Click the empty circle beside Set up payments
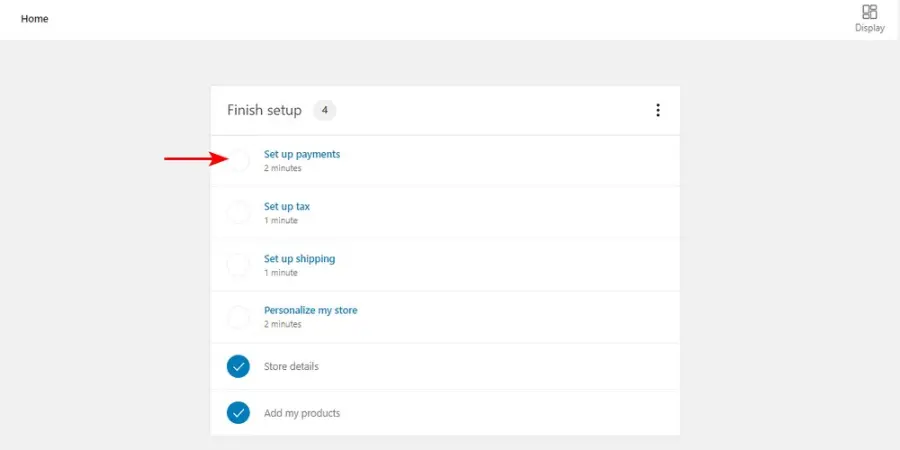 click(238, 160)
